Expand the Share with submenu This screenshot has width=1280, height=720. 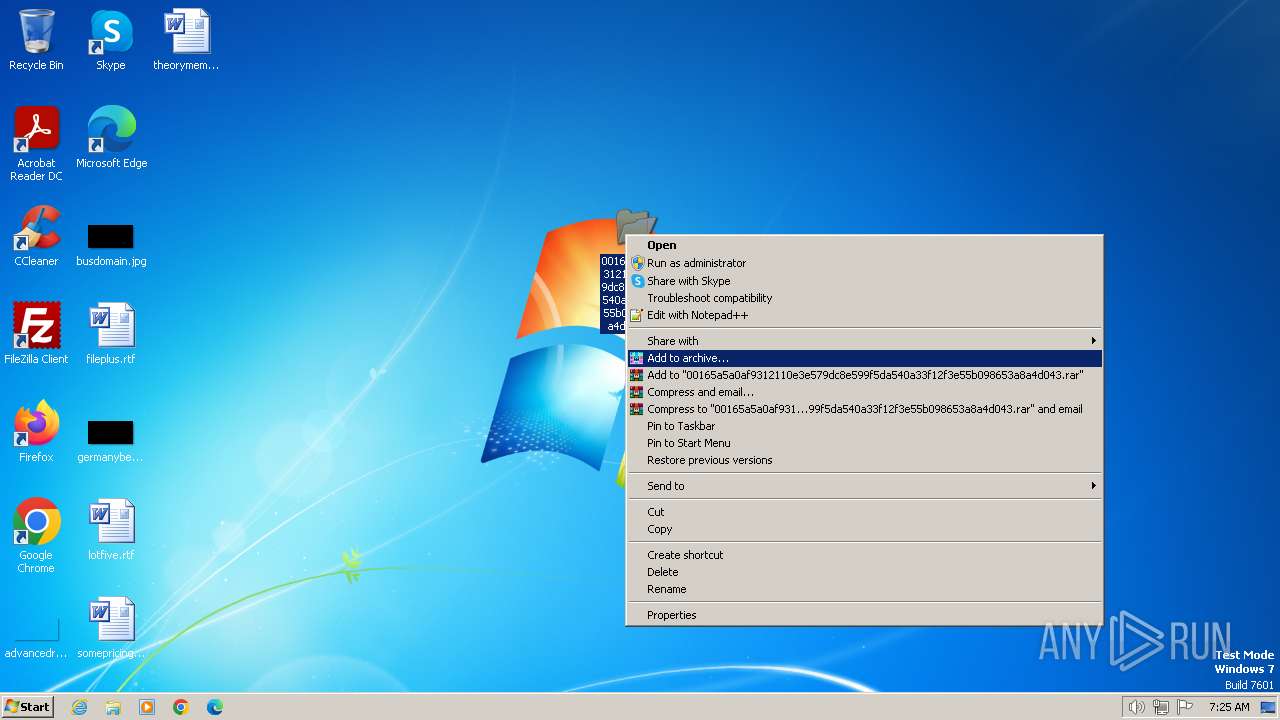coord(864,341)
